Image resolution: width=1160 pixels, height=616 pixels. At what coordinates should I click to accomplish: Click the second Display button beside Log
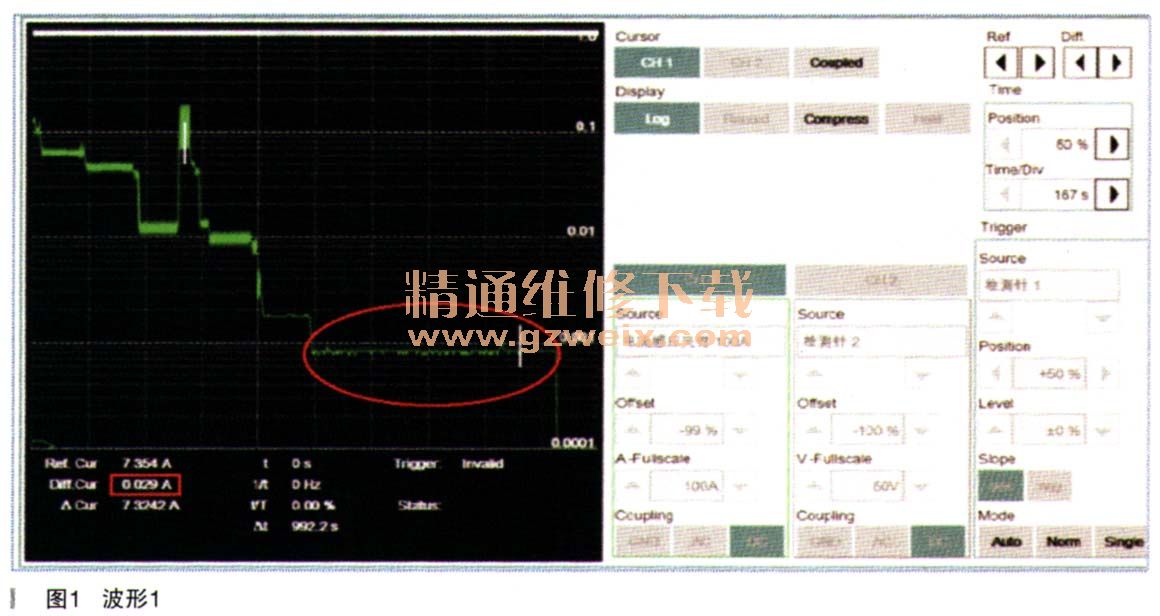click(746, 118)
